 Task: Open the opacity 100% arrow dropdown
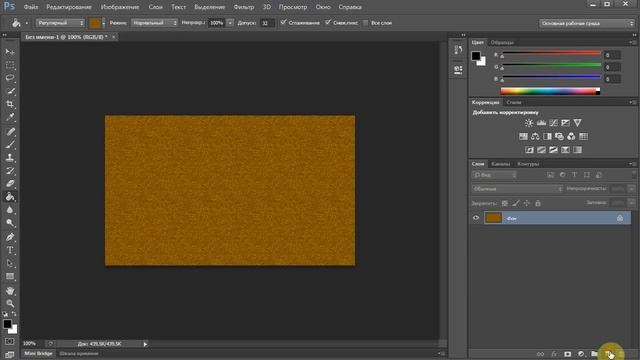[230, 23]
